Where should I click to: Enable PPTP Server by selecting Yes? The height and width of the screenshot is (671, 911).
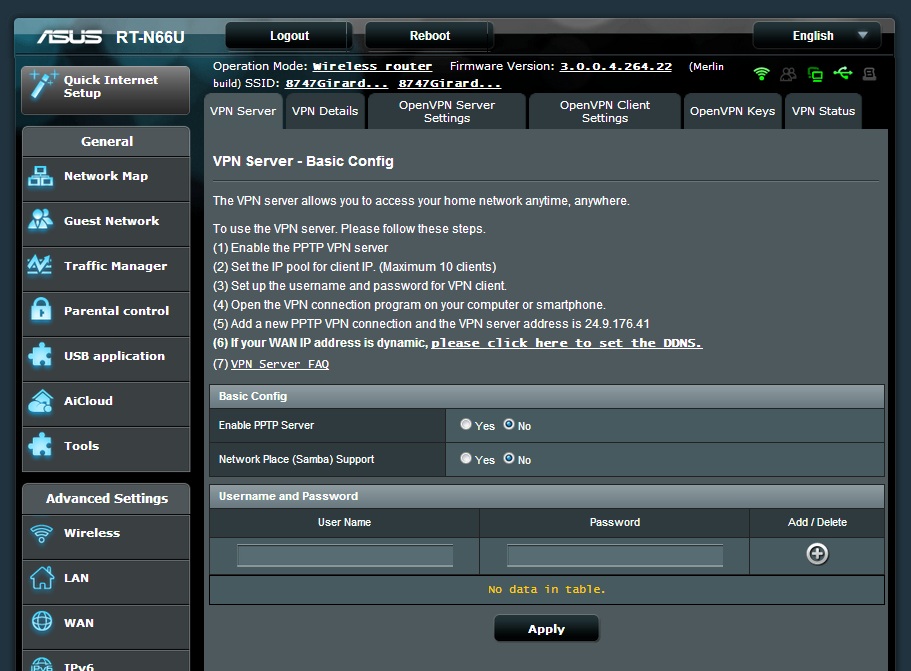(x=465, y=424)
